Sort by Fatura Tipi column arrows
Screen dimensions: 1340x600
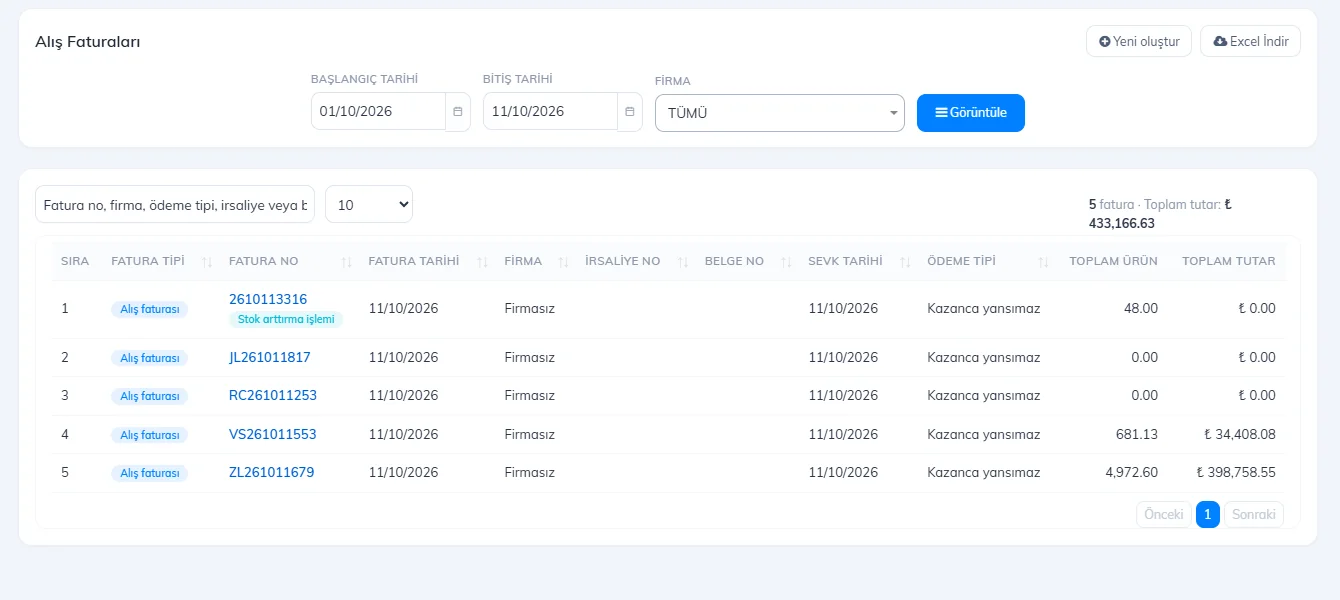click(x=207, y=262)
